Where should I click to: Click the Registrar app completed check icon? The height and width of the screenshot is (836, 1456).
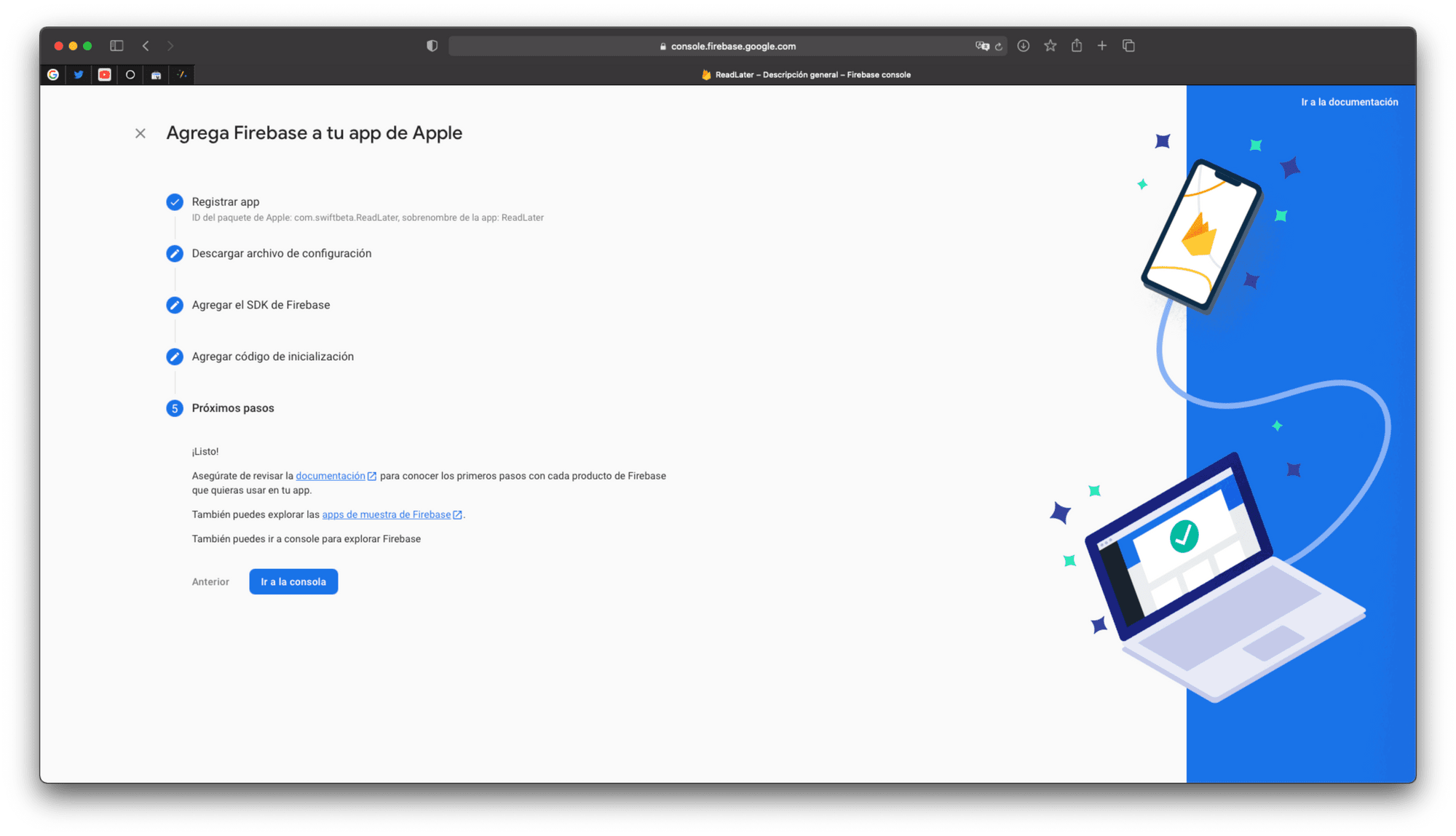coord(175,202)
